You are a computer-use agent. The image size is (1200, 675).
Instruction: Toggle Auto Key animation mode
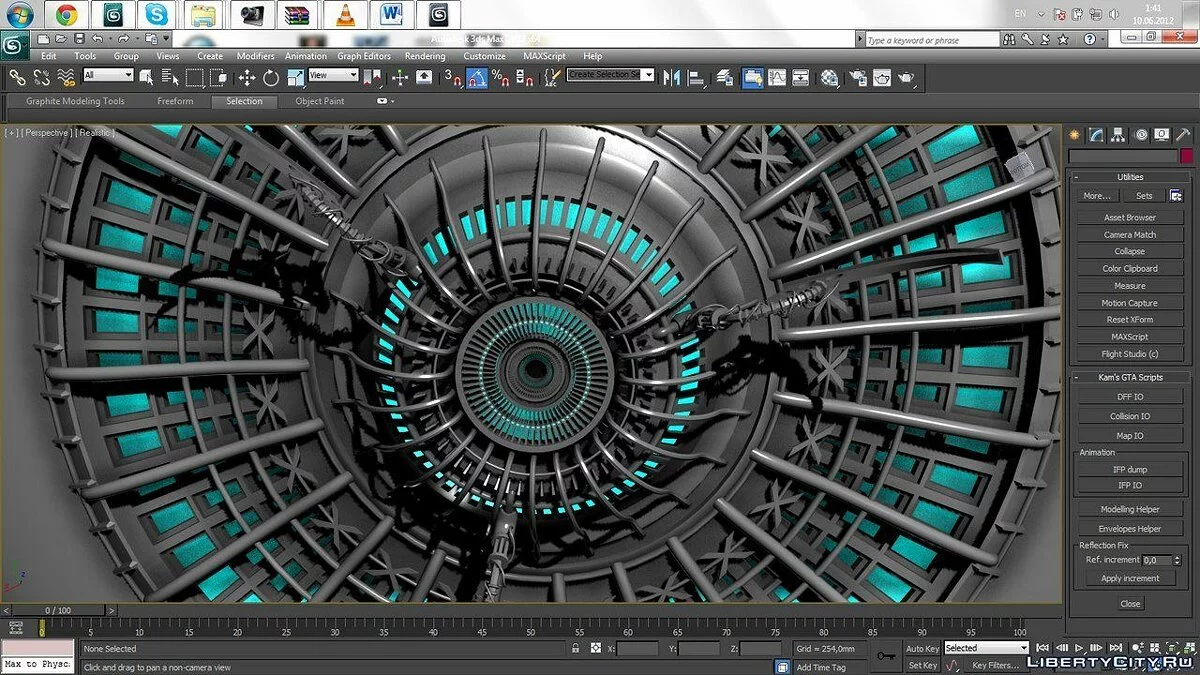(x=922, y=648)
